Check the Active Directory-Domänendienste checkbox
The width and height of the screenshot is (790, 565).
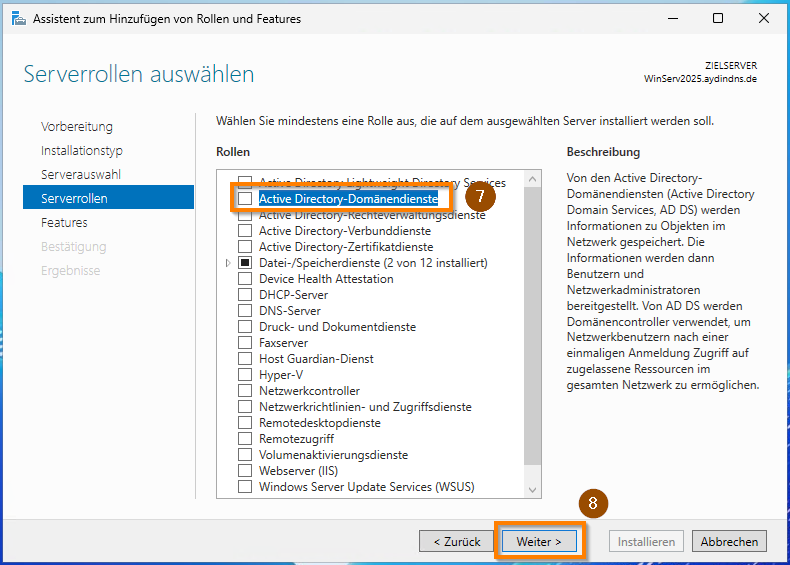point(245,199)
